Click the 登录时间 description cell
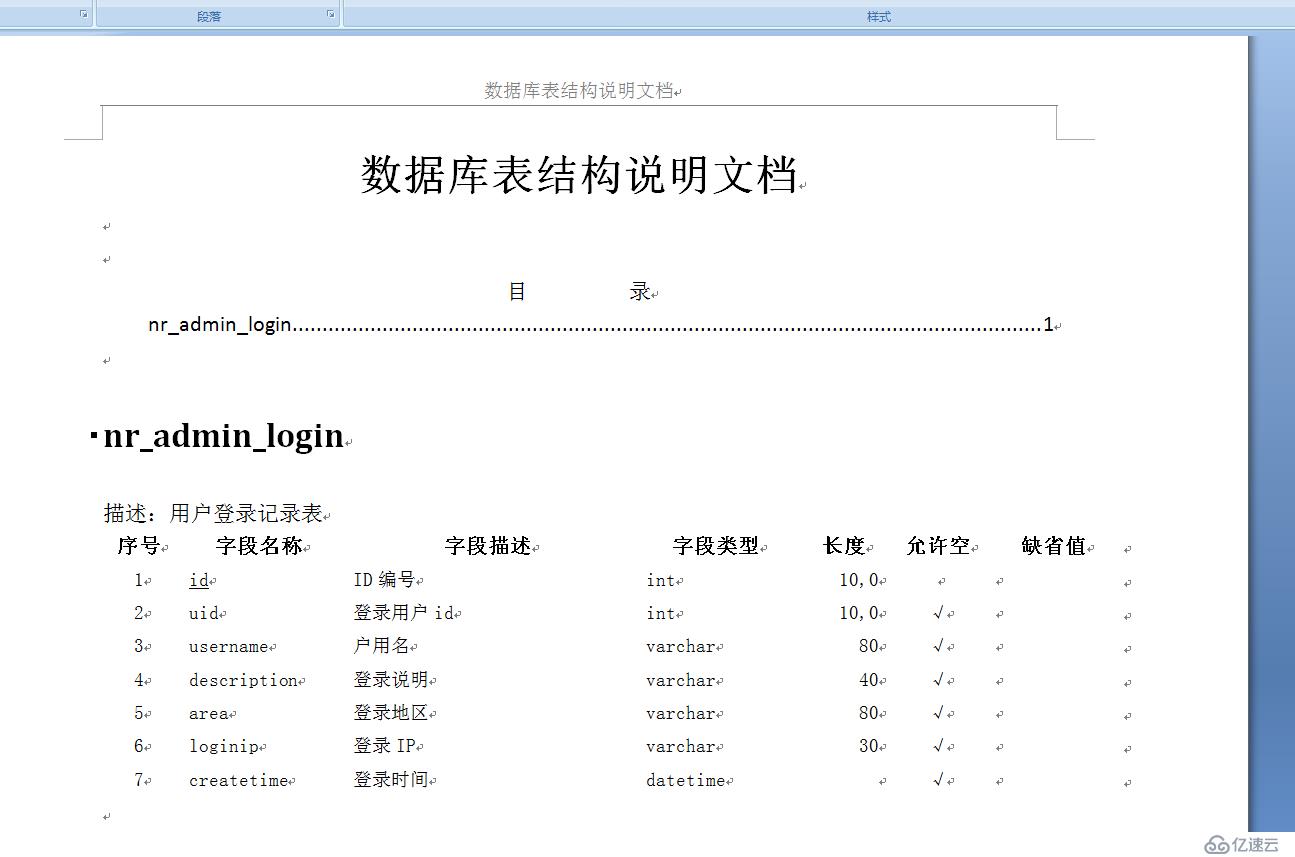 click(391, 779)
